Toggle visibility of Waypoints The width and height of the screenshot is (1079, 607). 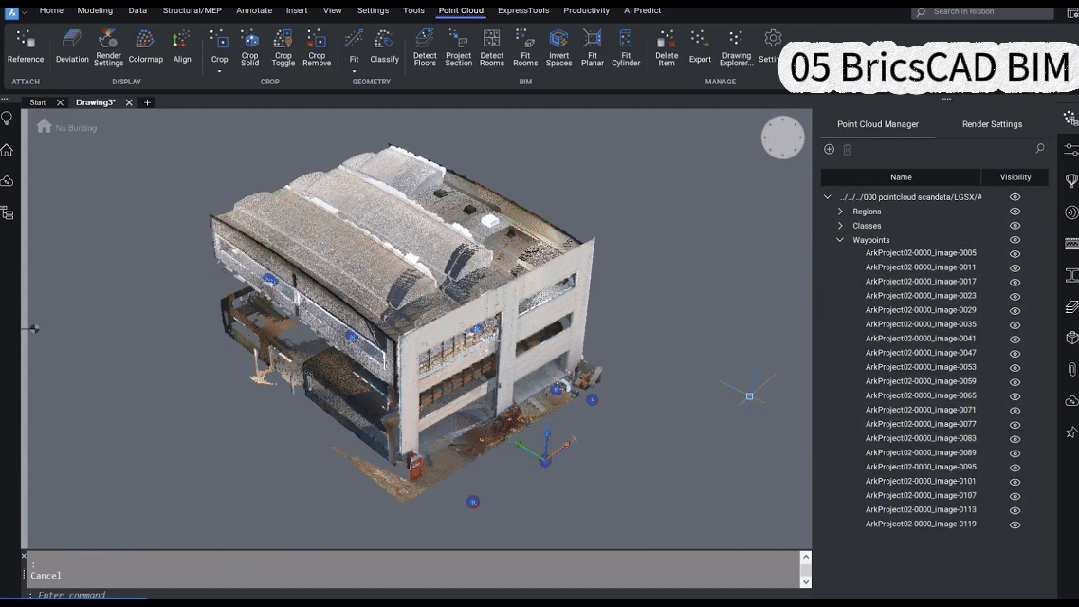1014,240
